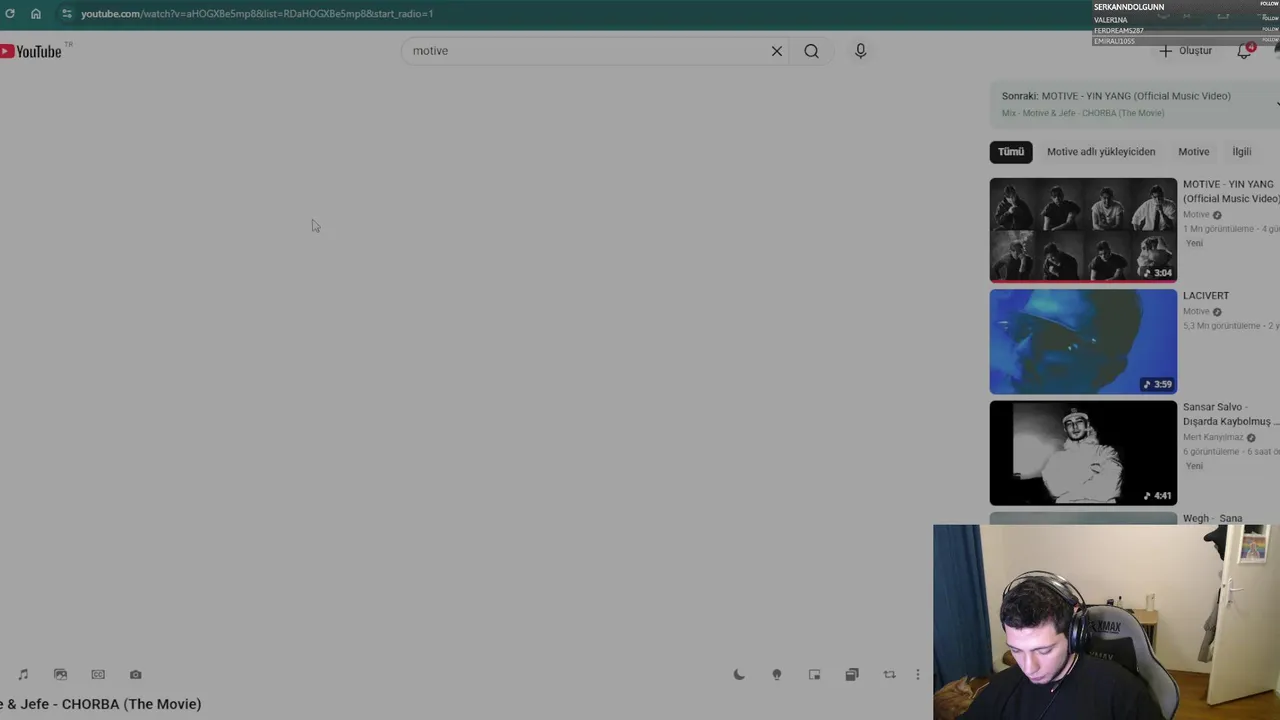Open the MOTIVE - YIN YANG video thumbnail

click(1083, 230)
